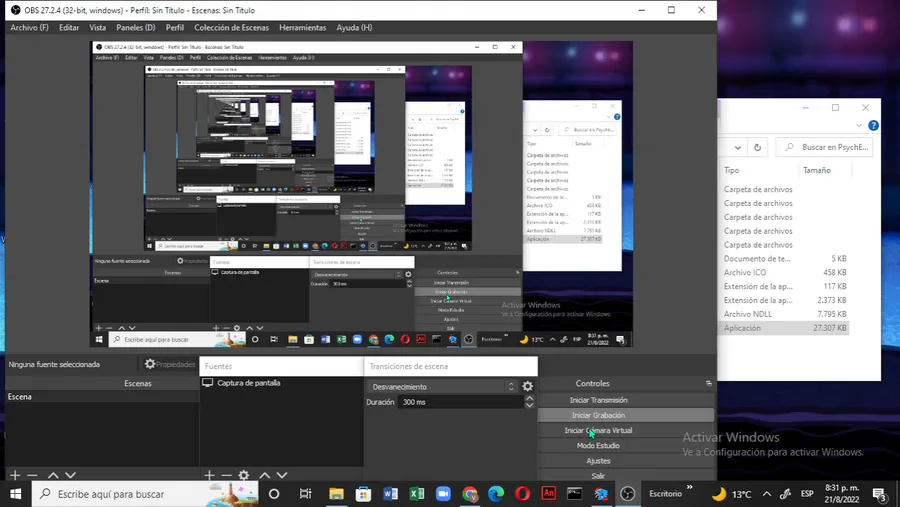
Task: Show hidden system tray icons chevron
Action: point(767,494)
